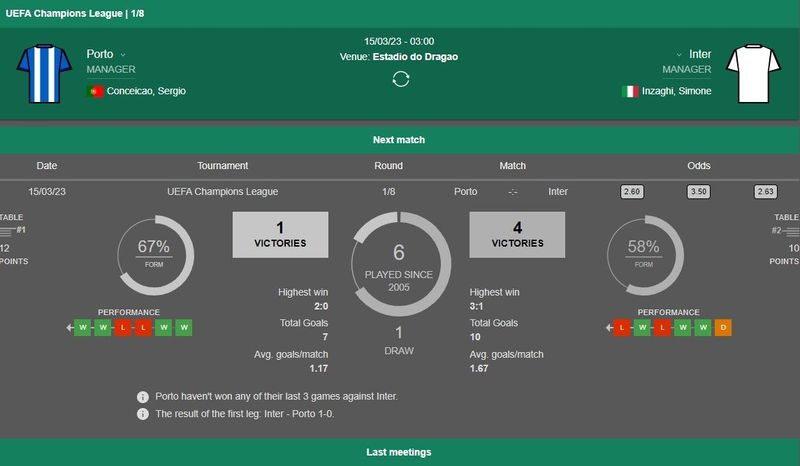Click Inter's avg goals value 1.67
This screenshot has width=800, height=466.
(479, 369)
